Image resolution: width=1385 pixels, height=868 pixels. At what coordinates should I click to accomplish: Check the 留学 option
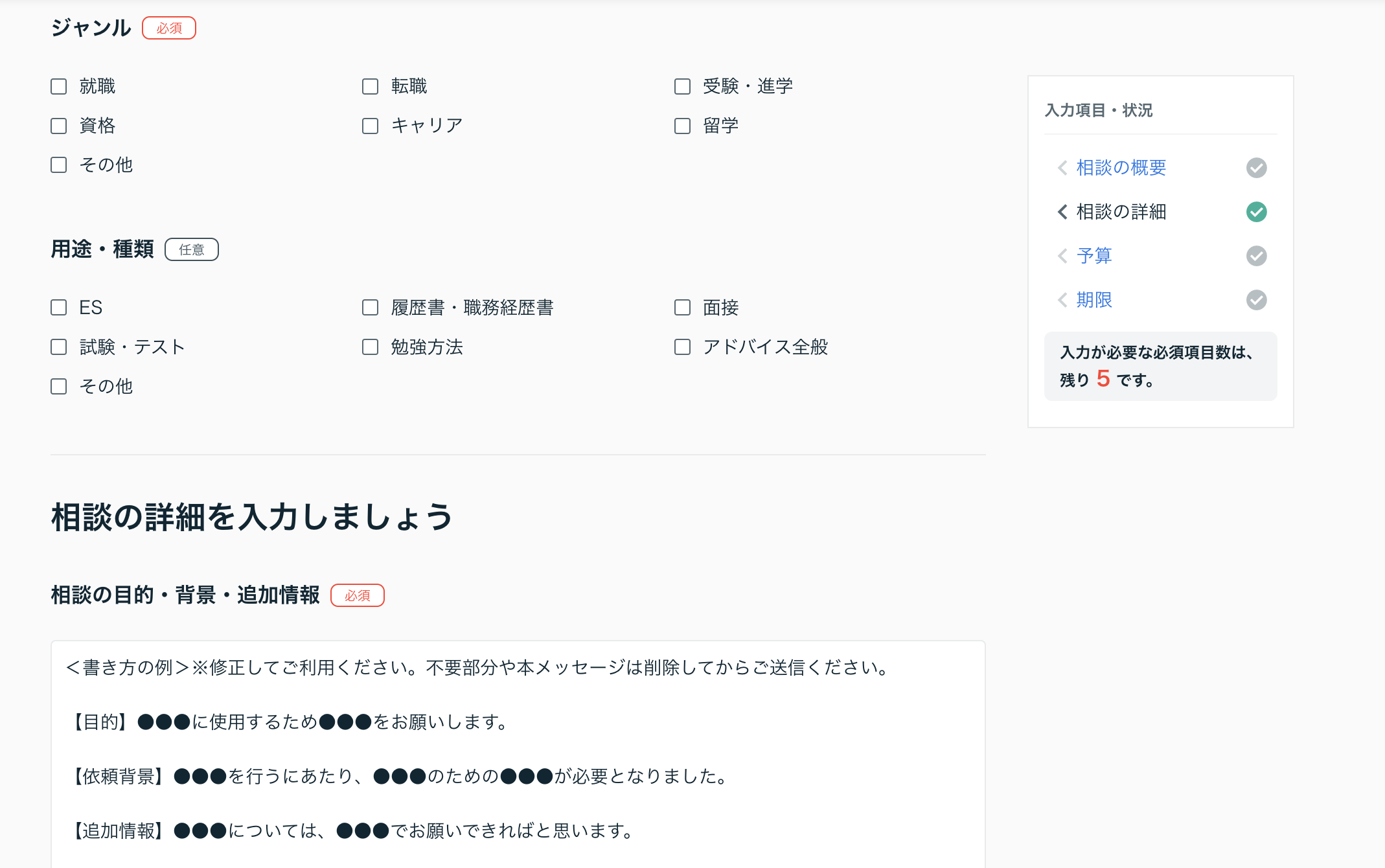coord(682,126)
